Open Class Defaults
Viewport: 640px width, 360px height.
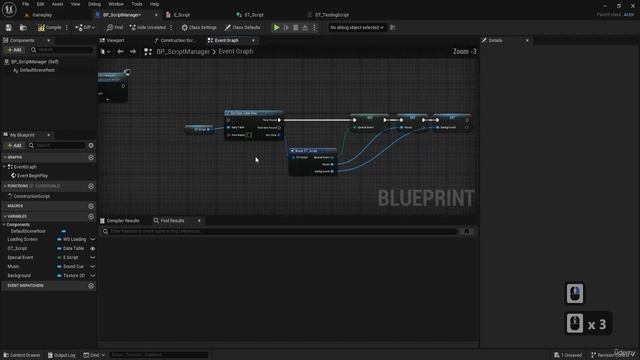pos(242,27)
